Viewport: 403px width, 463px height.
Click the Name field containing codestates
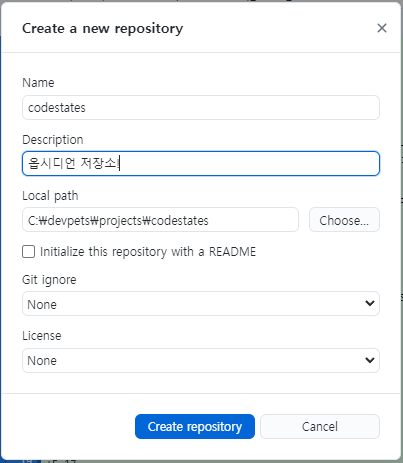click(x=201, y=108)
